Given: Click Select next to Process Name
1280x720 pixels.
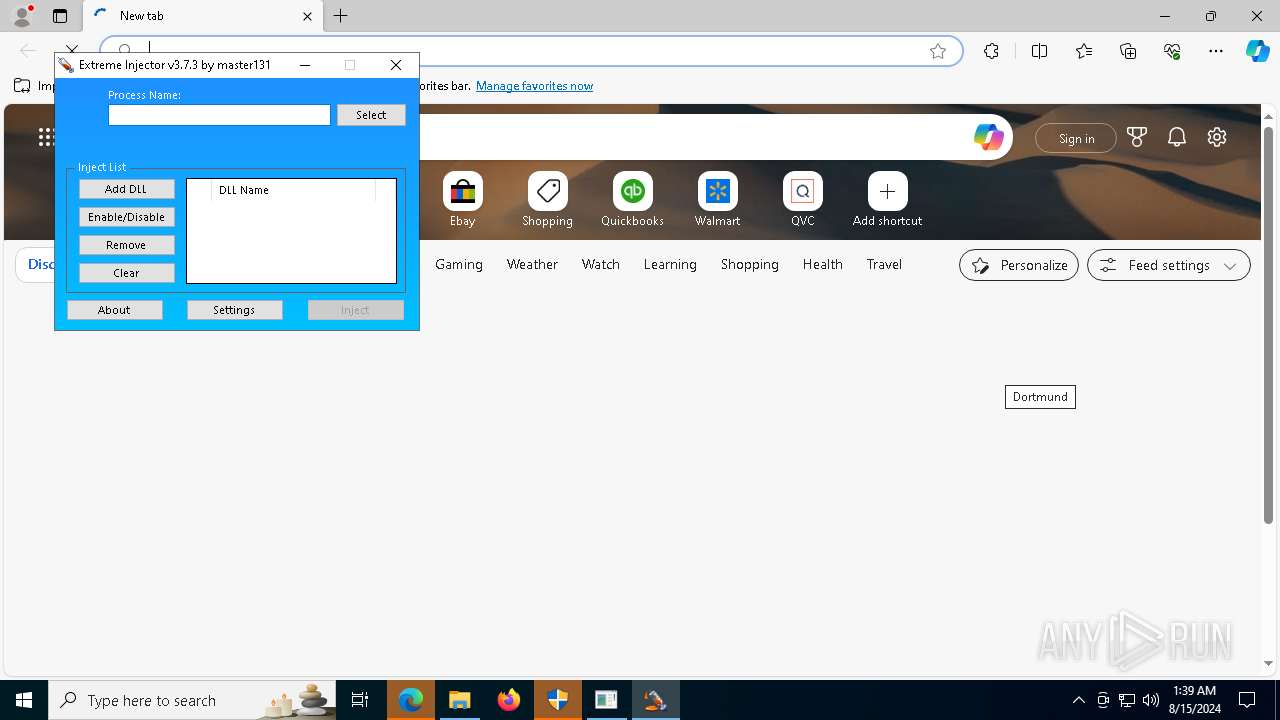Looking at the screenshot, I should [371, 115].
